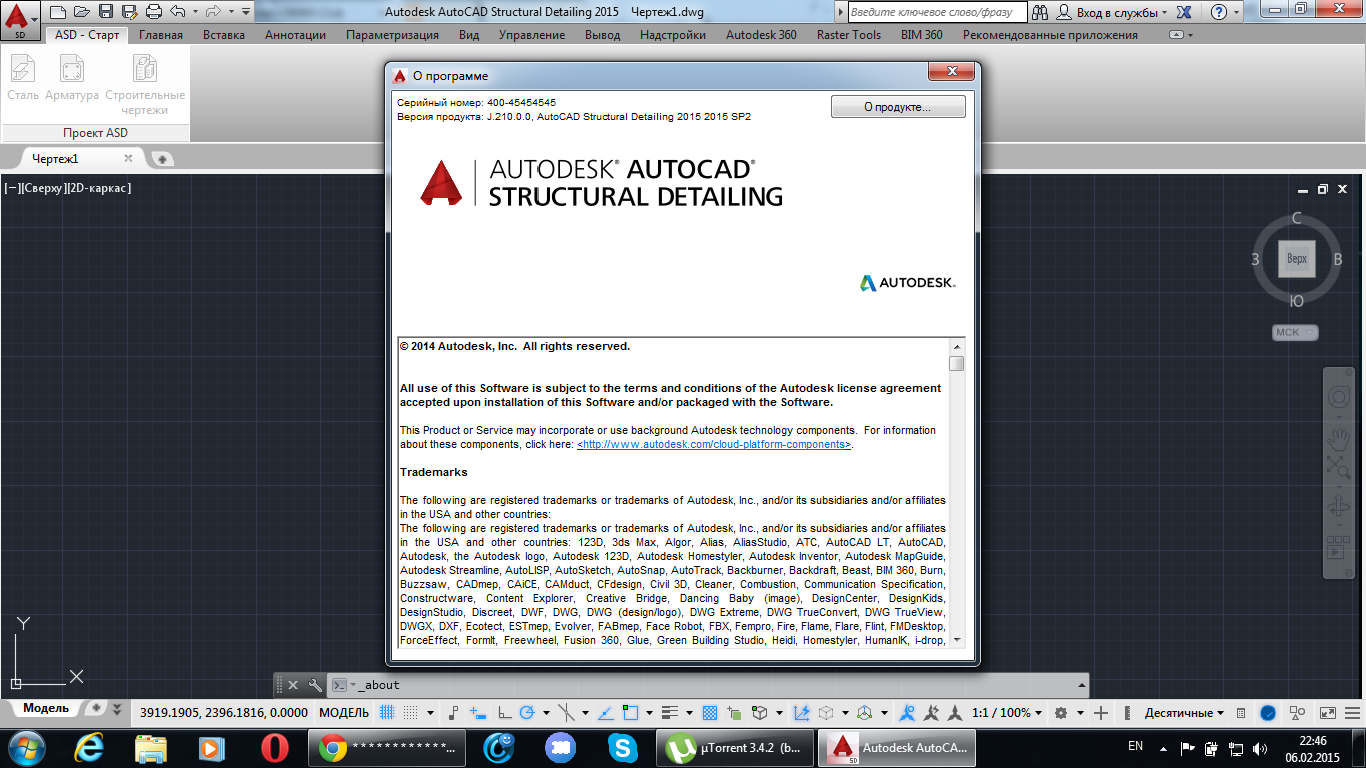This screenshot has height=768, width=1366.
Task: Switch to the Аннотации ribbon tab
Action: point(296,35)
